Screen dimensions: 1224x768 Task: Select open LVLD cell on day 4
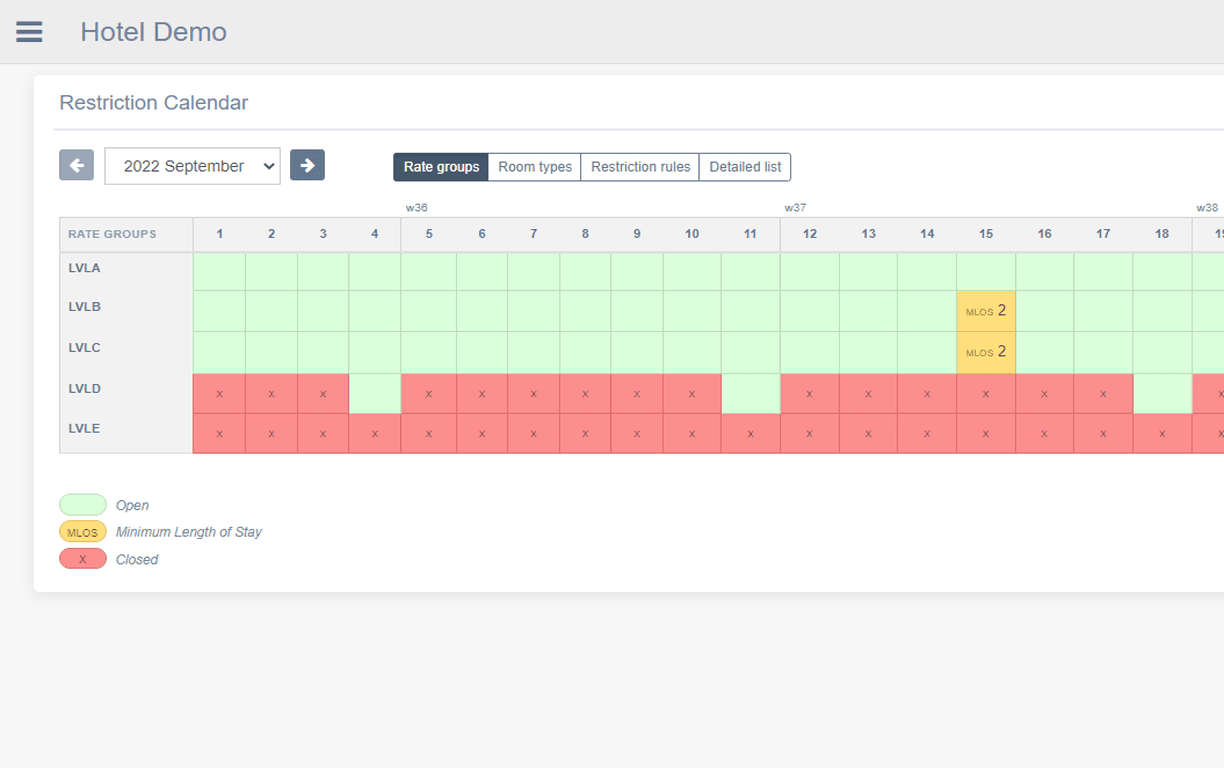375,394
